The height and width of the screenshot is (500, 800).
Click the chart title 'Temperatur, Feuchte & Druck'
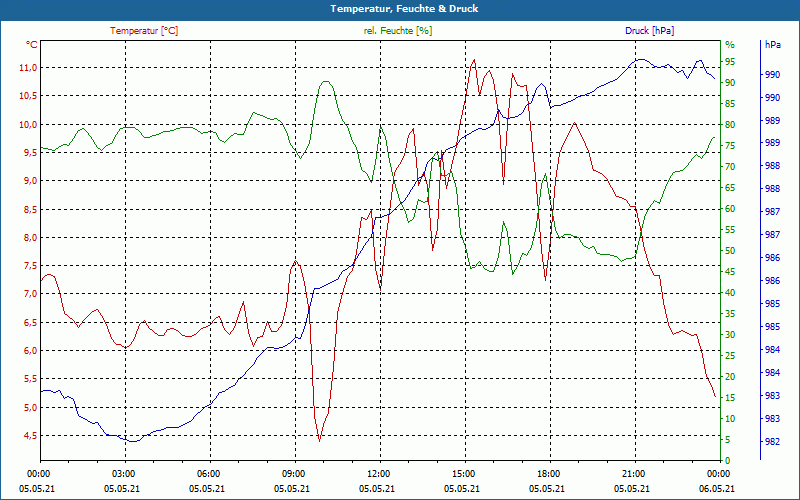404,9
